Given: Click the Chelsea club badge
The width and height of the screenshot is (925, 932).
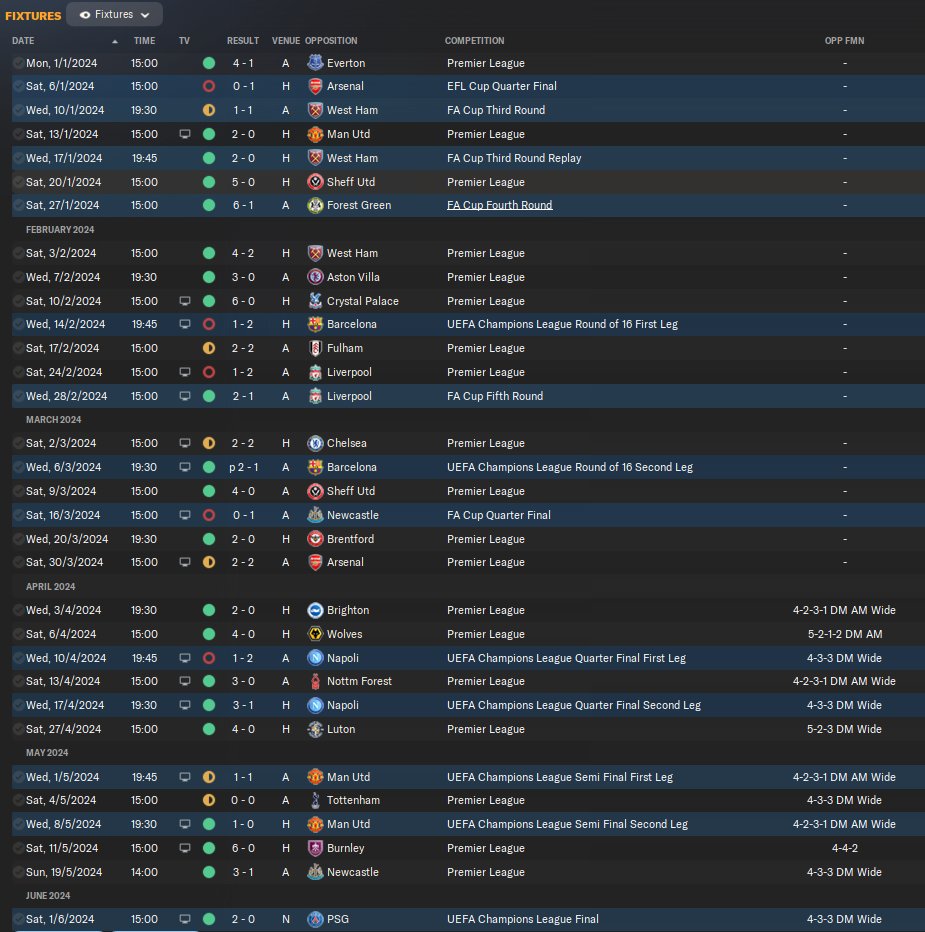Looking at the screenshot, I should click(315, 443).
